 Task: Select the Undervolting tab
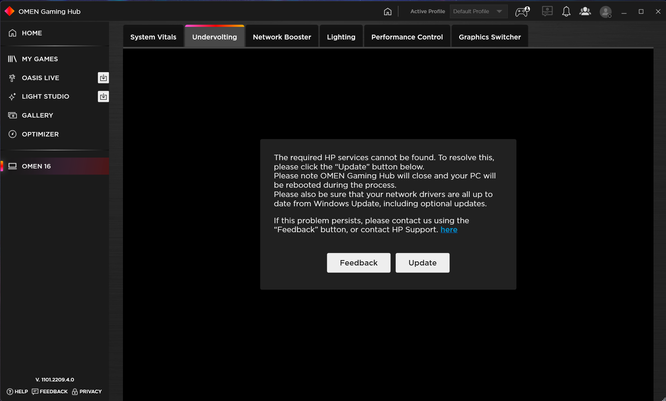tap(214, 37)
